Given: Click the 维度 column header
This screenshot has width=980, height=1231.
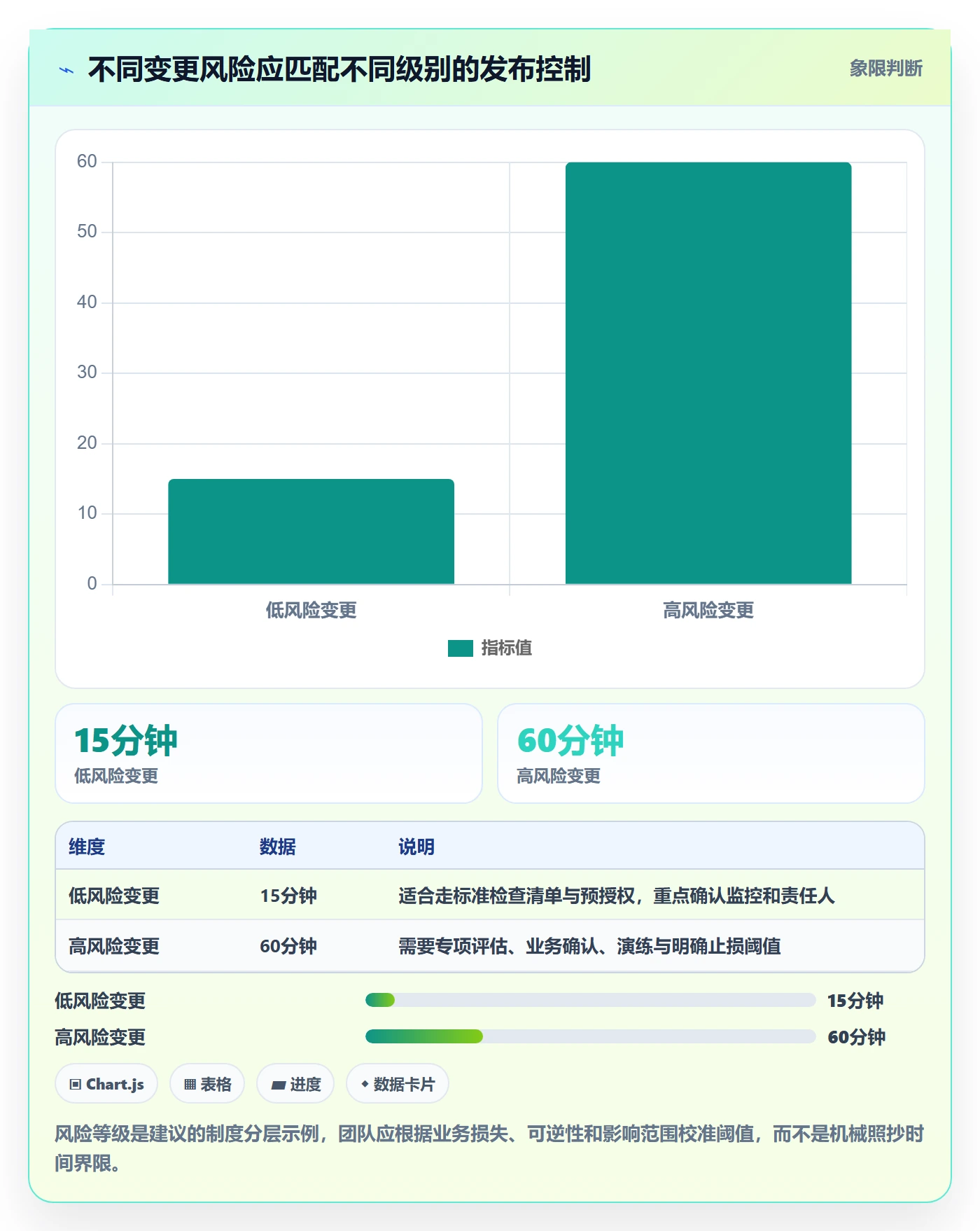Looking at the screenshot, I should [x=87, y=847].
